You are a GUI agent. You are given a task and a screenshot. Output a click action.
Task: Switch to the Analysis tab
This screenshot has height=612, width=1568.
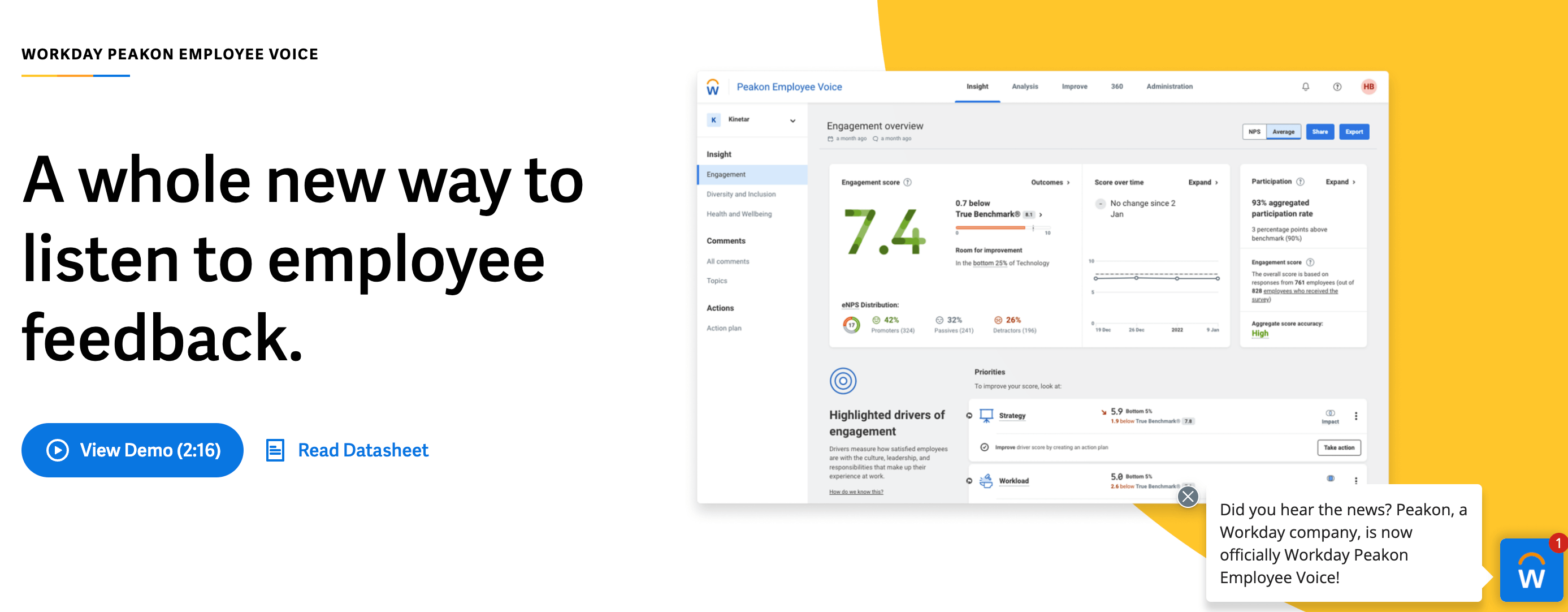pos(1025,87)
